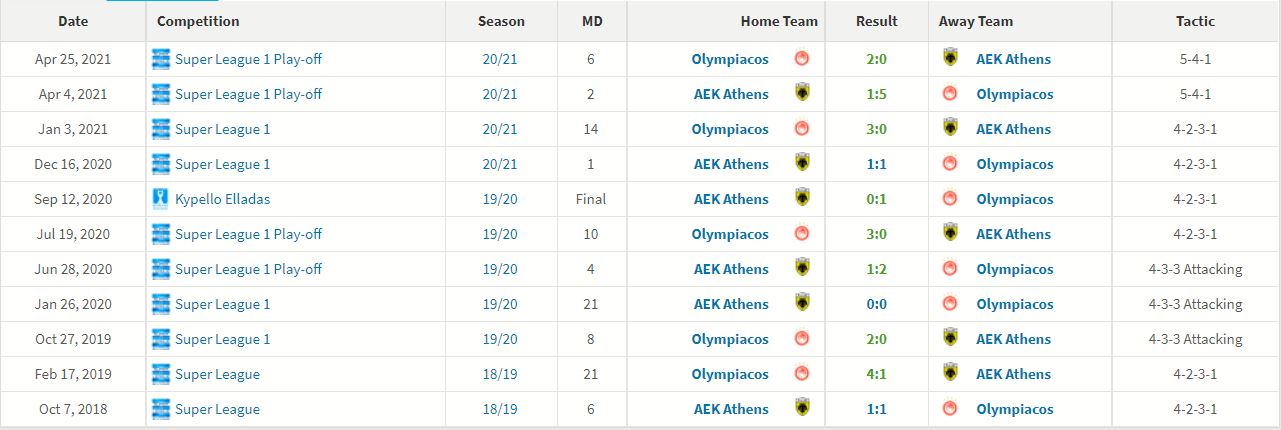The width and height of the screenshot is (1281, 430).
Task: Click the Date column header
Action: click(x=73, y=21)
